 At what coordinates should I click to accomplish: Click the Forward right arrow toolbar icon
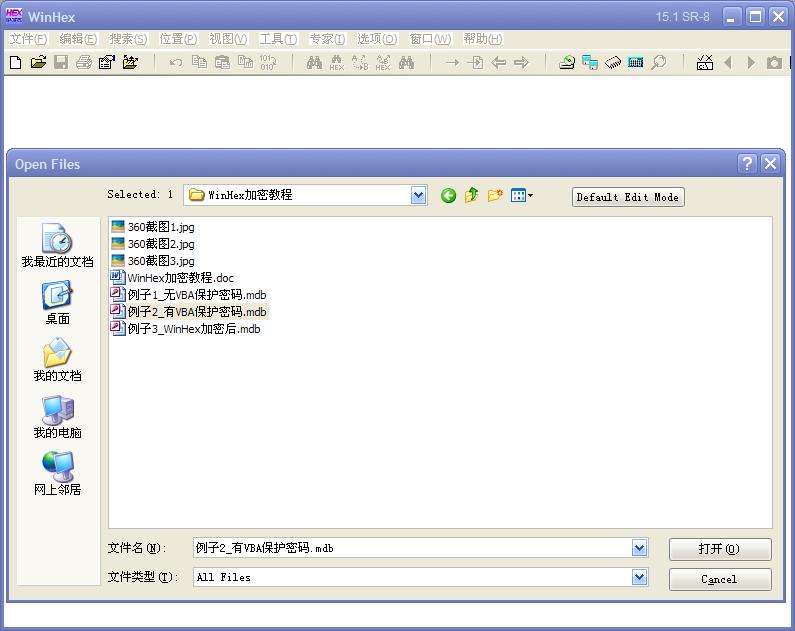pyautogui.click(x=521, y=62)
